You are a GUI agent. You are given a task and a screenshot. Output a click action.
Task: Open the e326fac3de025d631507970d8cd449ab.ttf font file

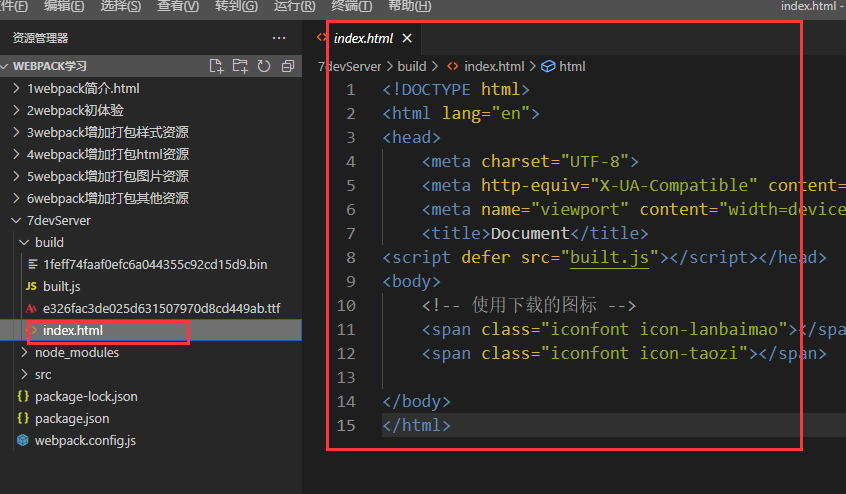pyautogui.click(x=161, y=308)
